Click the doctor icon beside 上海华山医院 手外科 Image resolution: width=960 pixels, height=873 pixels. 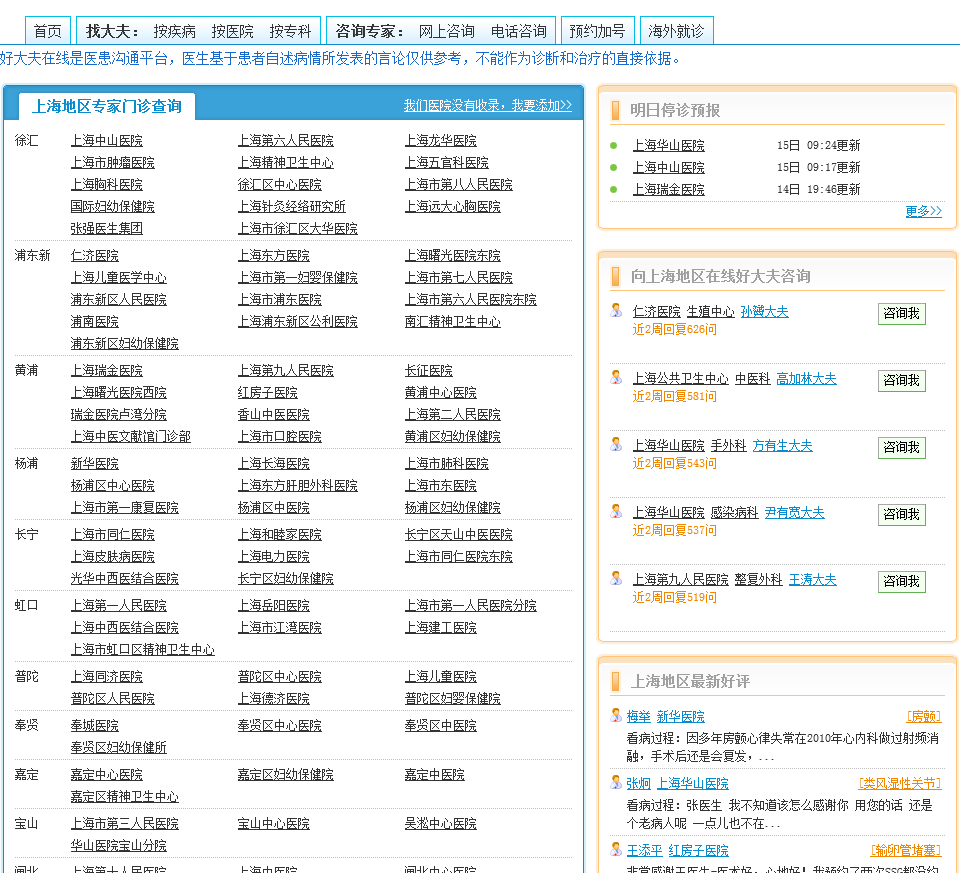[x=617, y=444]
